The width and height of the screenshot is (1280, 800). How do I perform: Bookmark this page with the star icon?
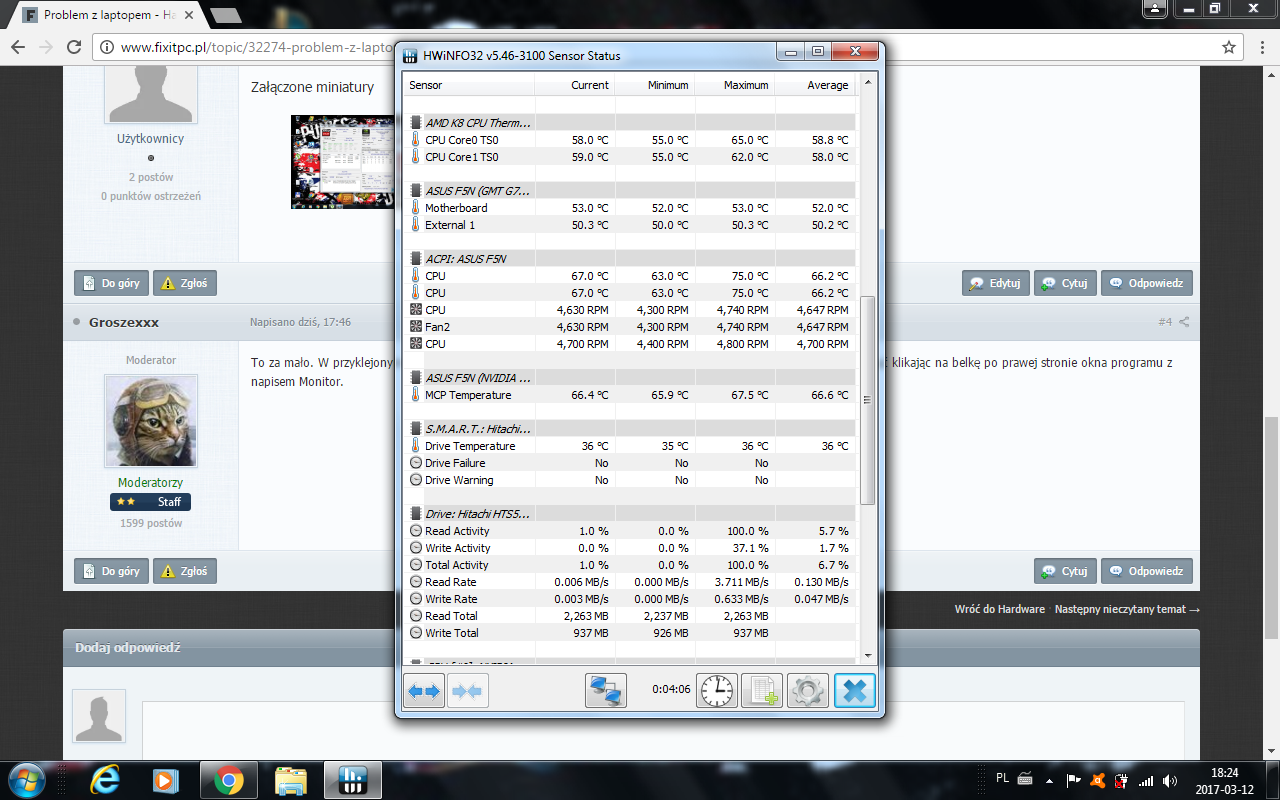click(1229, 47)
